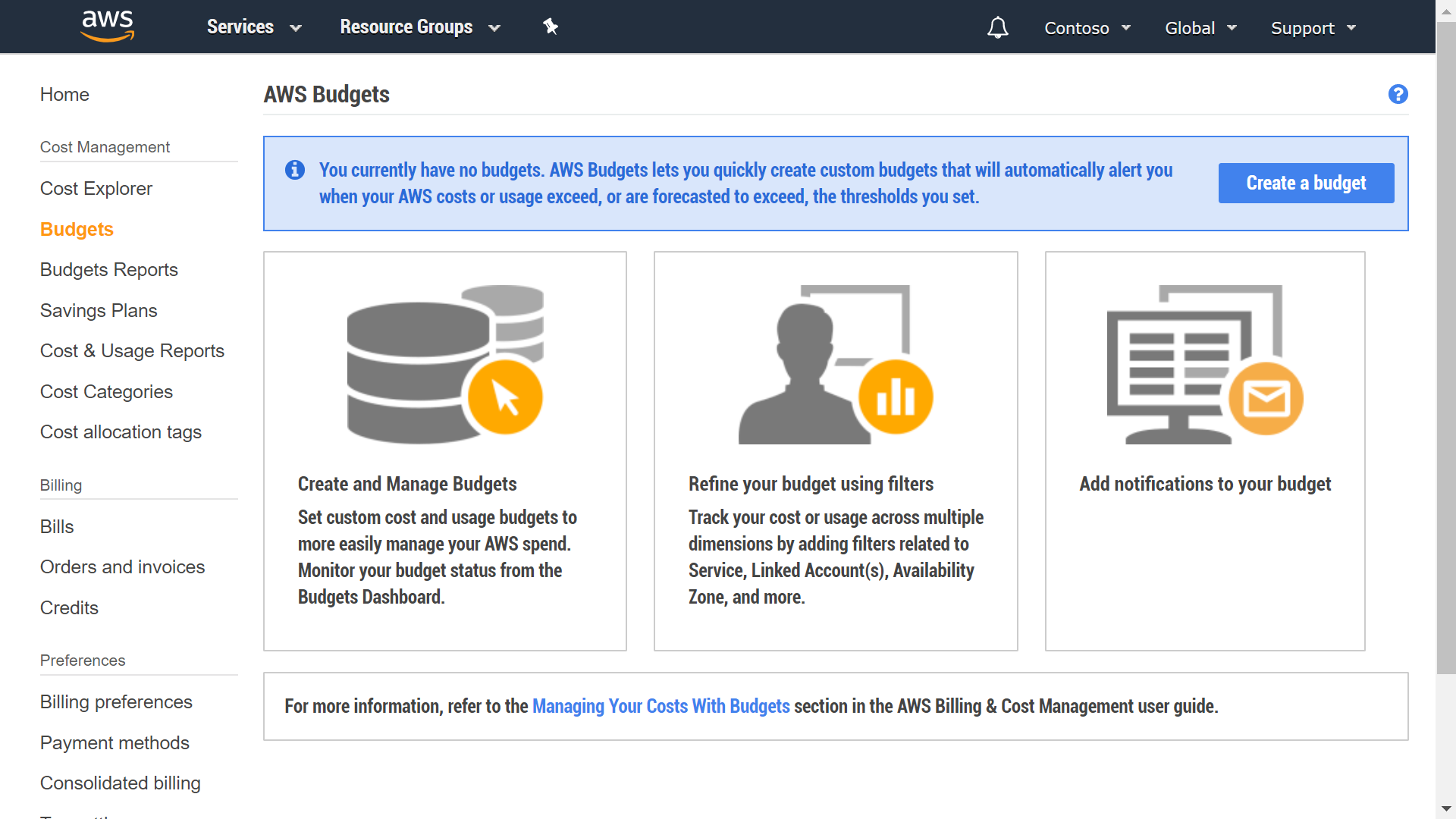Expand the Services dropdown
Image resolution: width=1456 pixels, height=819 pixels.
click(254, 27)
